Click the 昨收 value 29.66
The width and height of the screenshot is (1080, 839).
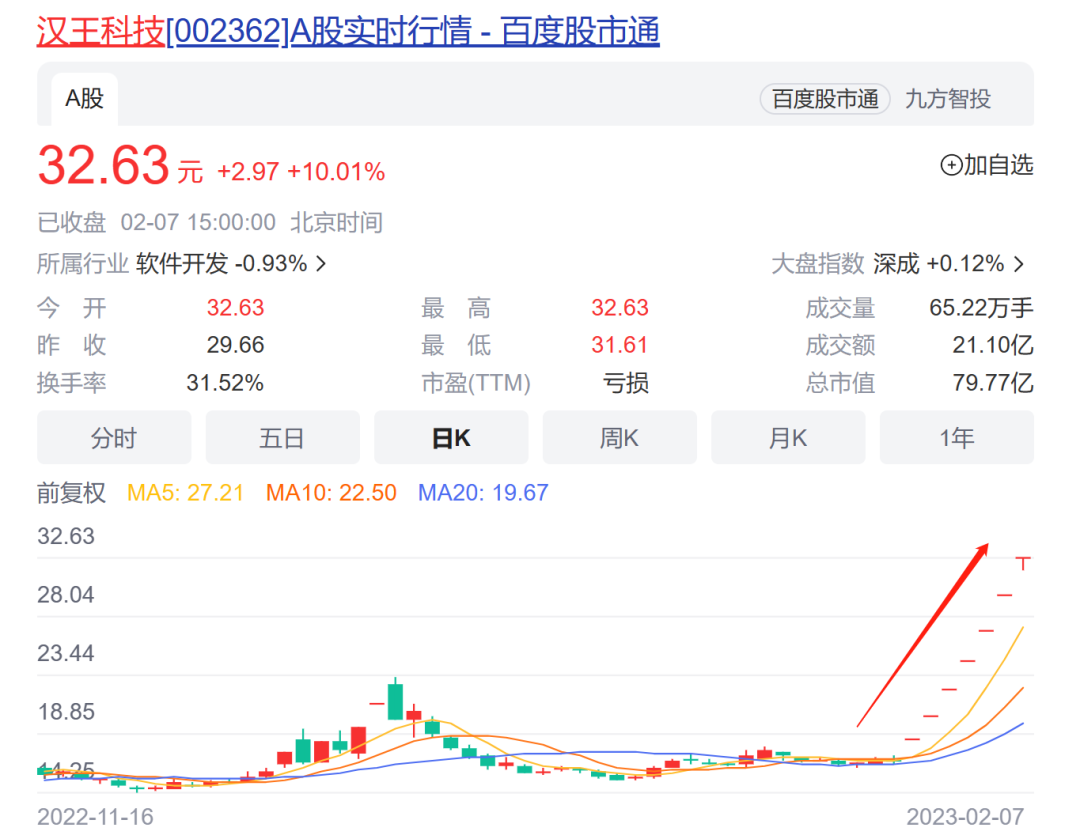click(x=236, y=345)
